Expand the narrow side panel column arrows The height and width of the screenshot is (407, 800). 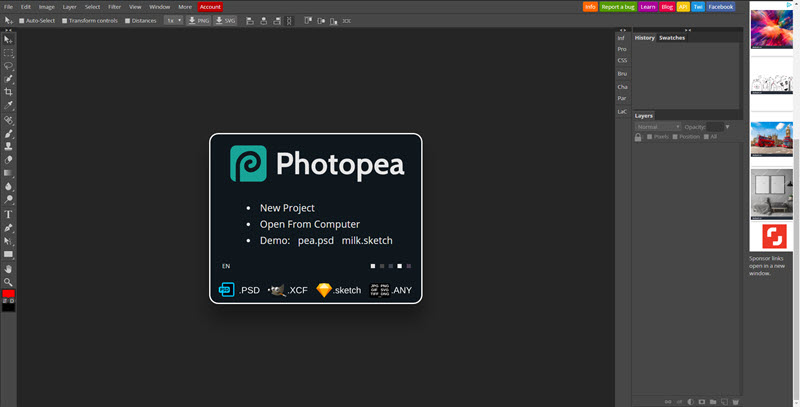622,30
